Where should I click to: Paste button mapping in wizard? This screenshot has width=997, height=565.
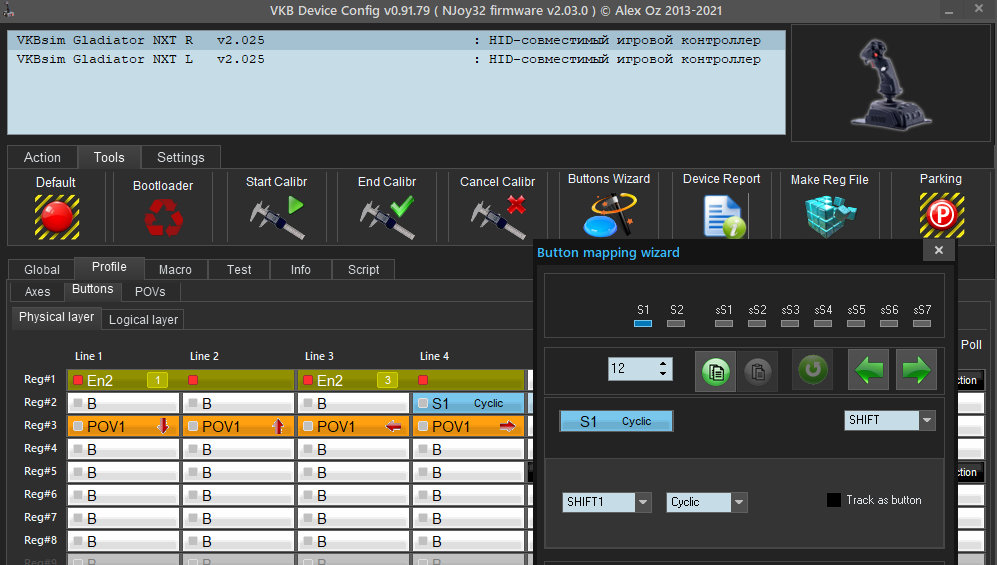coord(757,371)
